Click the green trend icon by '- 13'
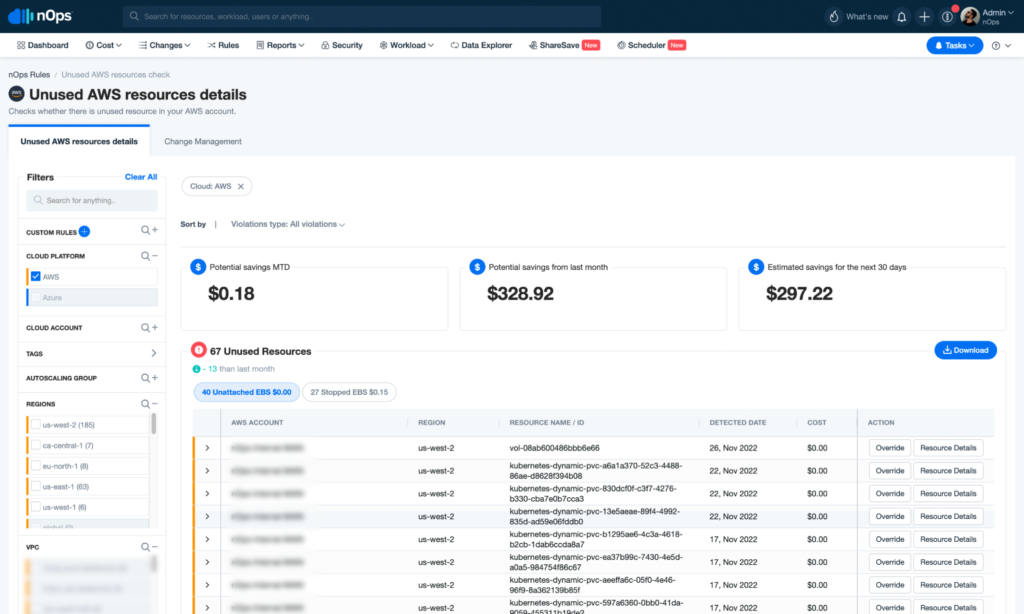The width and height of the screenshot is (1024, 614). (196, 369)
